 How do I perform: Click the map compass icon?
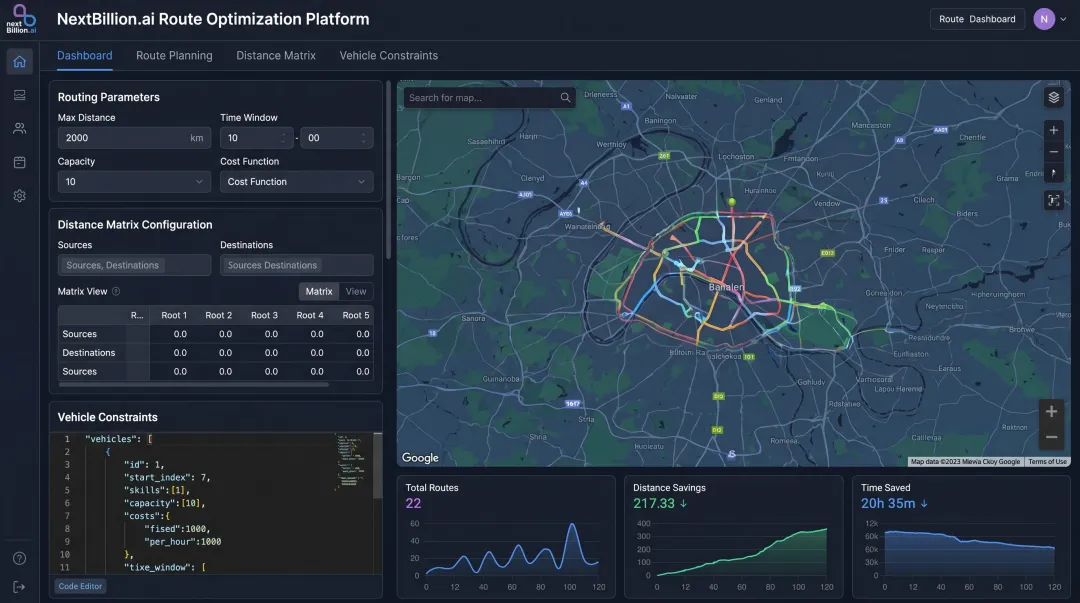click(x=1053, y=174)
